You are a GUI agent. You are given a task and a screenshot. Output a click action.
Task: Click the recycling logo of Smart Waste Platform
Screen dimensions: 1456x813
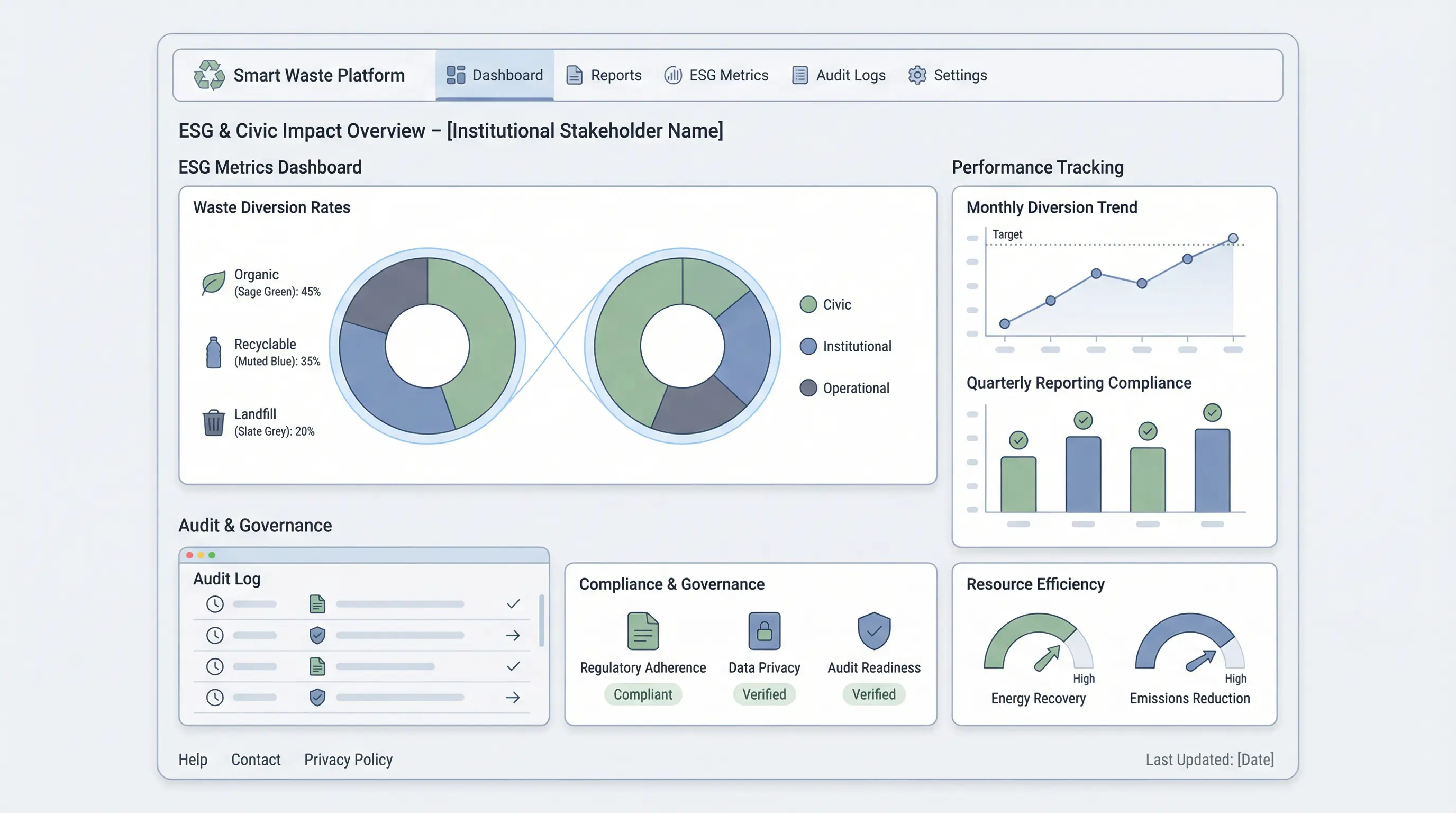(x=208, y=75)
